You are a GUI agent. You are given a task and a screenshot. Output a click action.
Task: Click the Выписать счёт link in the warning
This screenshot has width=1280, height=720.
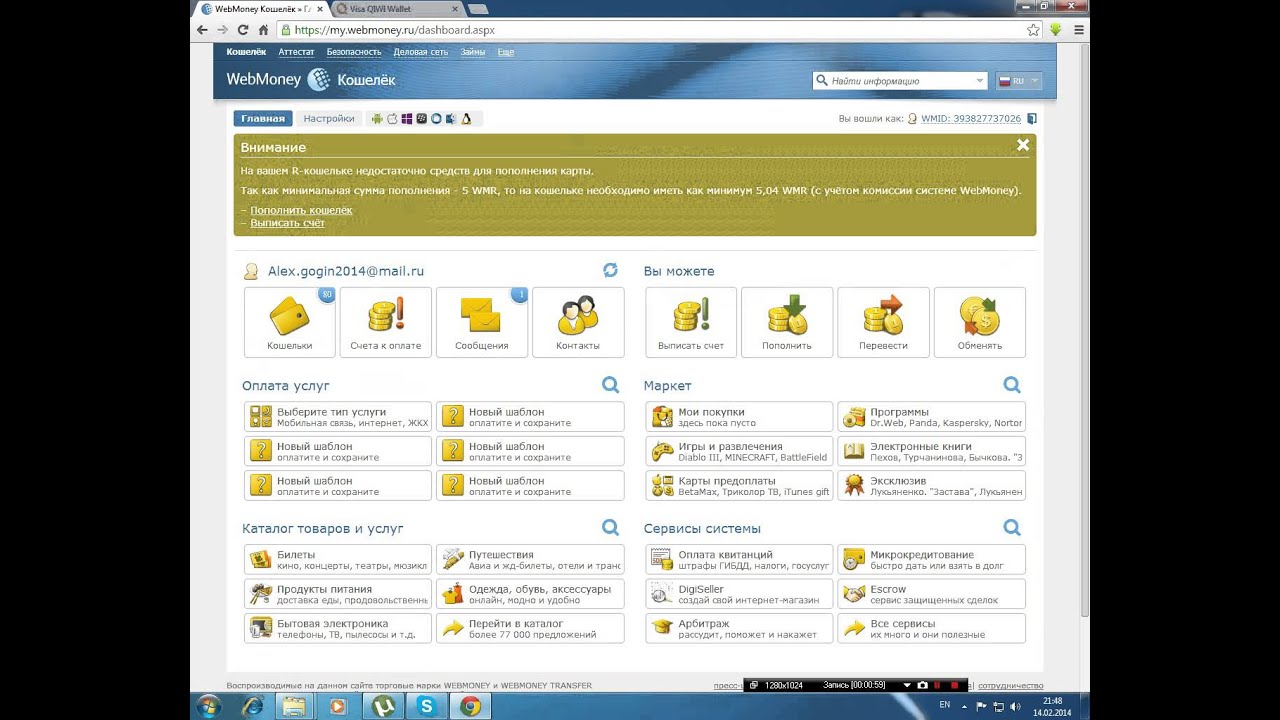287,223
